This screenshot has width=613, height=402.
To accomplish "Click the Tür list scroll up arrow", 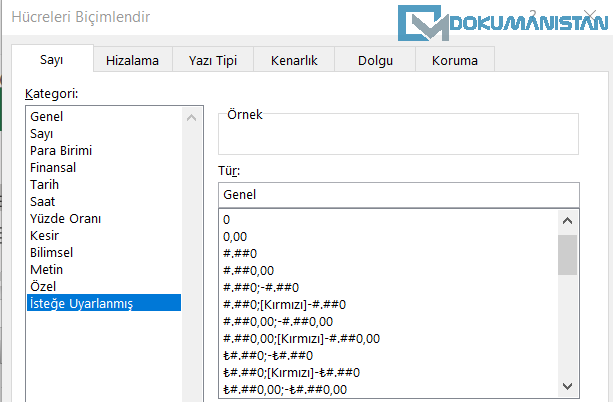I will pyautogui.click(x=568, y=221).
